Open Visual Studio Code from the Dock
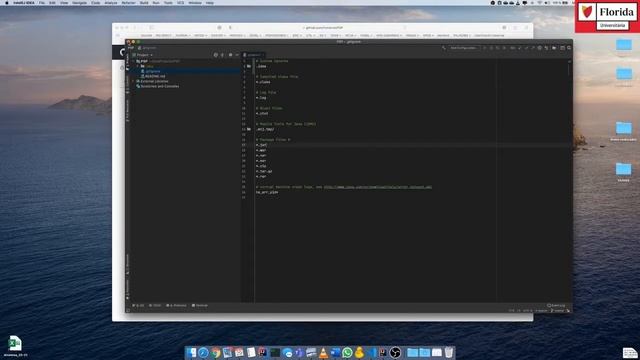This screenshot has width=640, height=360. (x=371, y=353)
